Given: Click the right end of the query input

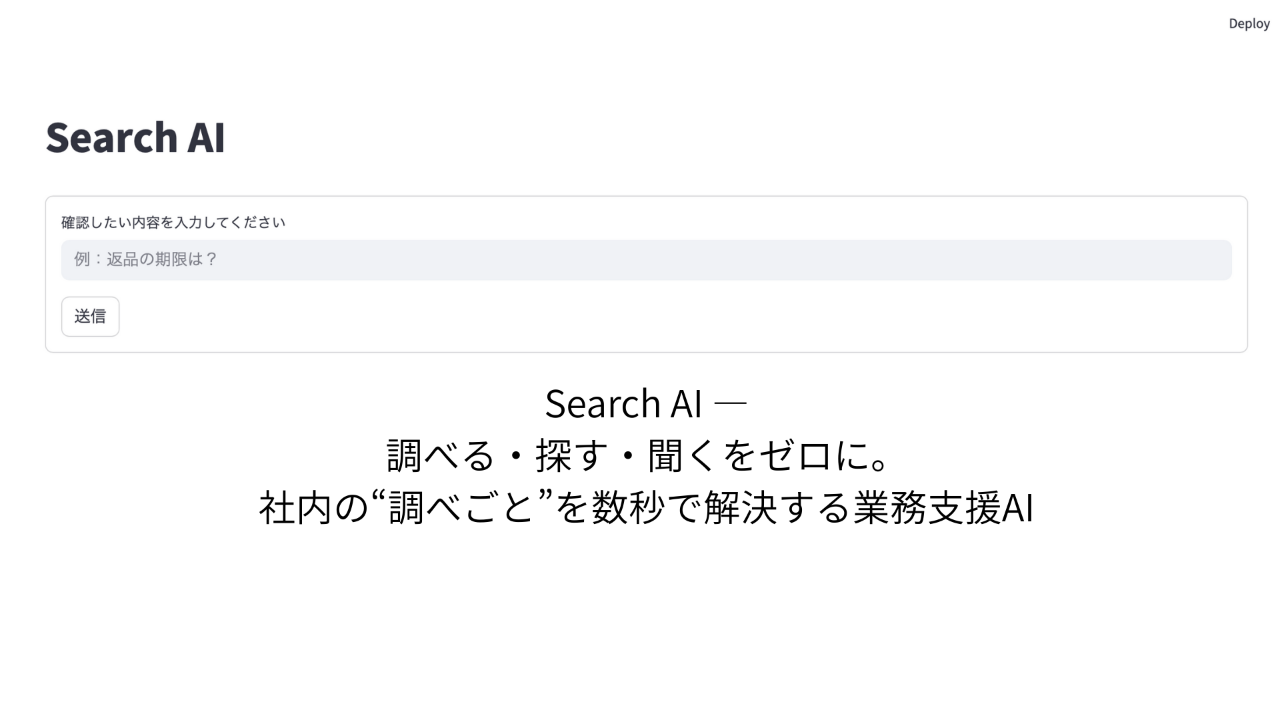Looking at the screenshot, I should (x=1200, y=260).
